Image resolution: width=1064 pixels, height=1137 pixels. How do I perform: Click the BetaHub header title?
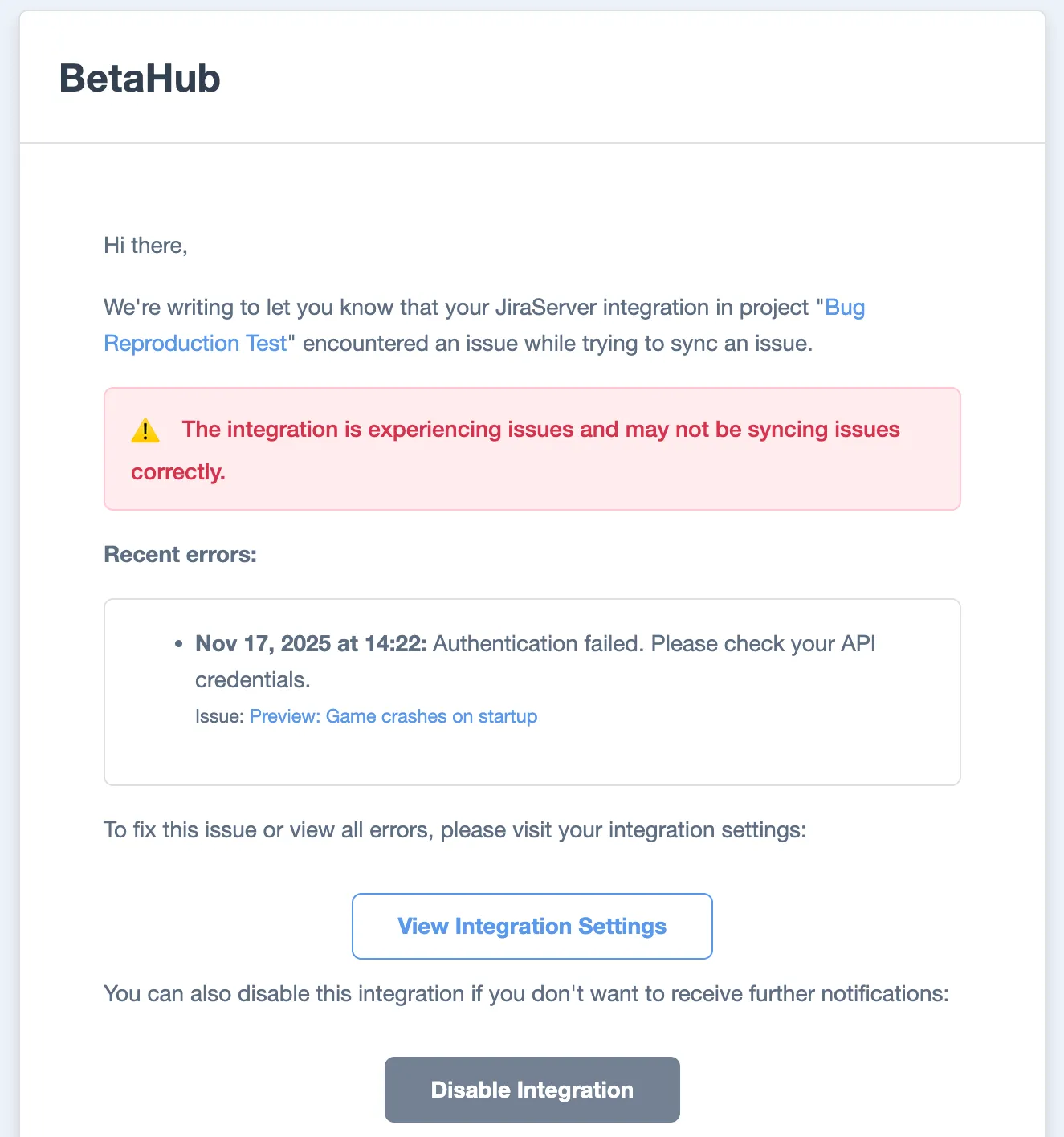tap(140, 79)
